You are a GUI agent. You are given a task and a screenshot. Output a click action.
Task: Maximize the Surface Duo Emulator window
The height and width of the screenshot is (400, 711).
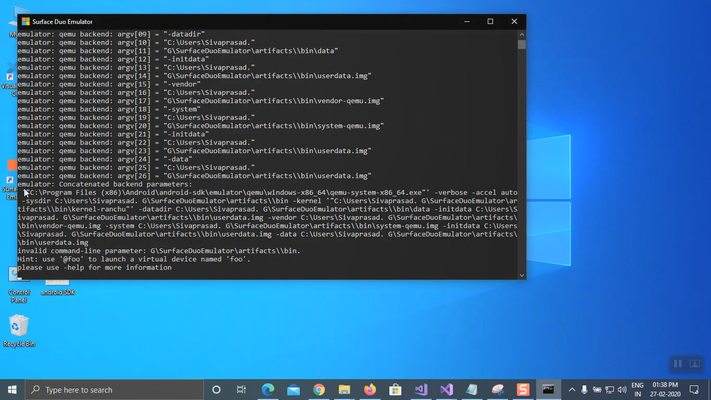coord(490,21)
